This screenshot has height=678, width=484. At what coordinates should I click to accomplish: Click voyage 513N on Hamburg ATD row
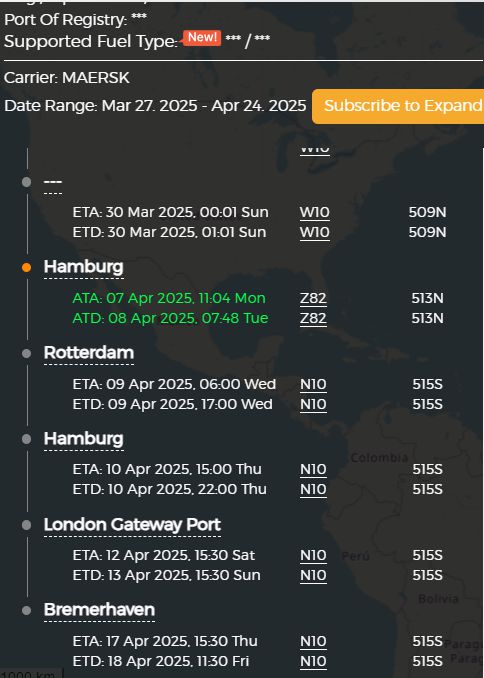pyautogui.click(x=427, y=319)
